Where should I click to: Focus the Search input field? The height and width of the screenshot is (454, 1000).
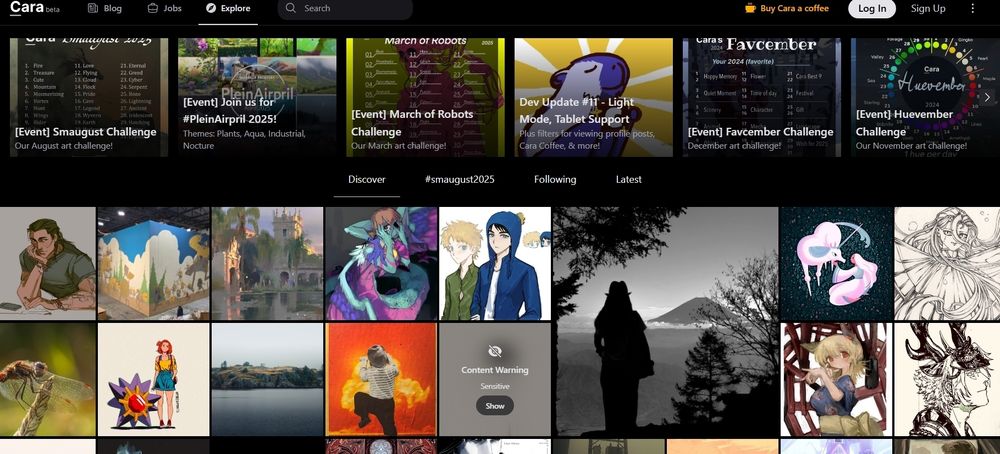click(345, 8)
